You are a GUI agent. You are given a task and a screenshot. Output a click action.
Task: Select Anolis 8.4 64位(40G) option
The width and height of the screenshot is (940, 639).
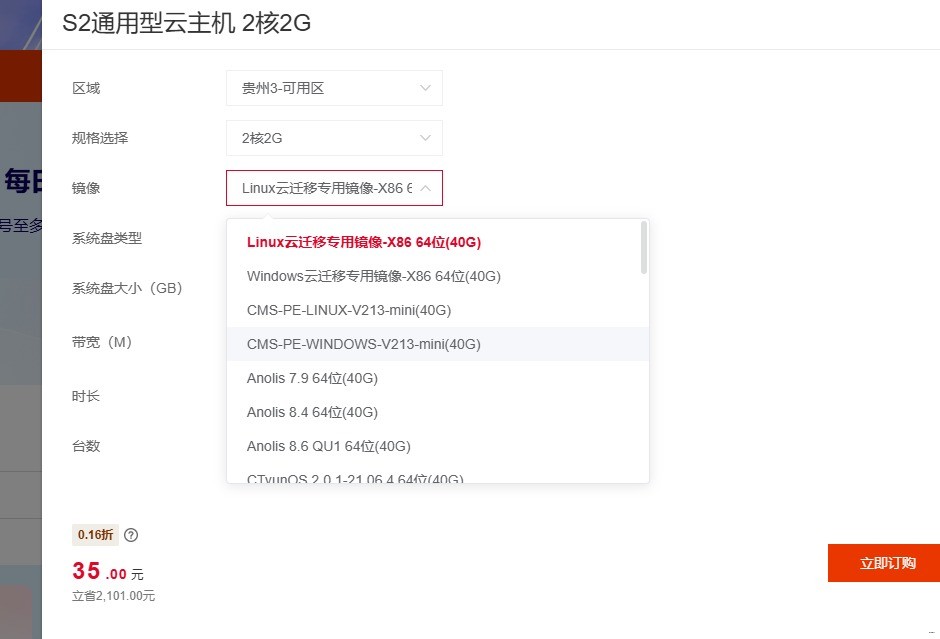[312, 412]
